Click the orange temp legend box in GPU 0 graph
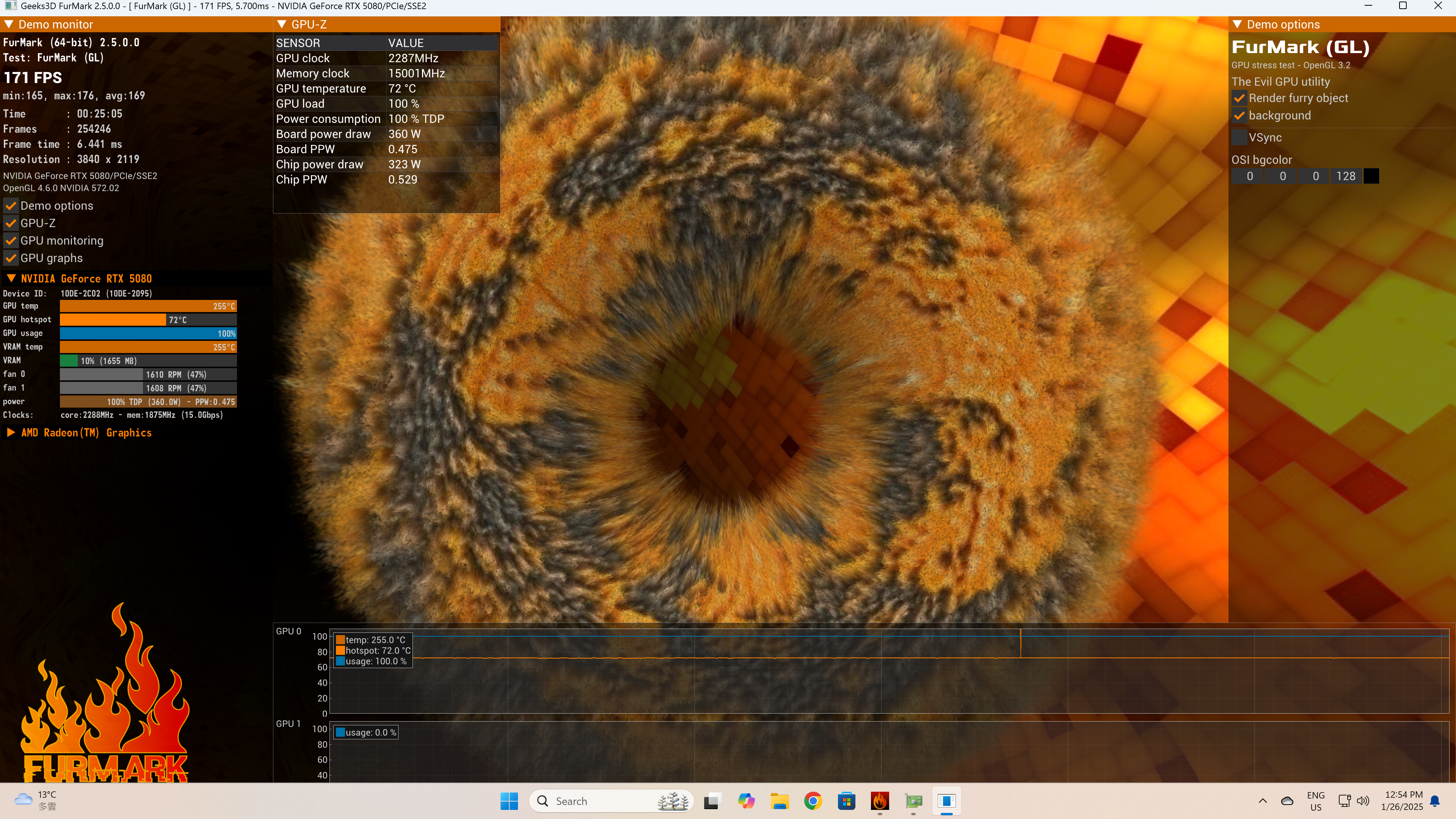The width and height of the screenshot is (1456, 819). pos(341,640)
